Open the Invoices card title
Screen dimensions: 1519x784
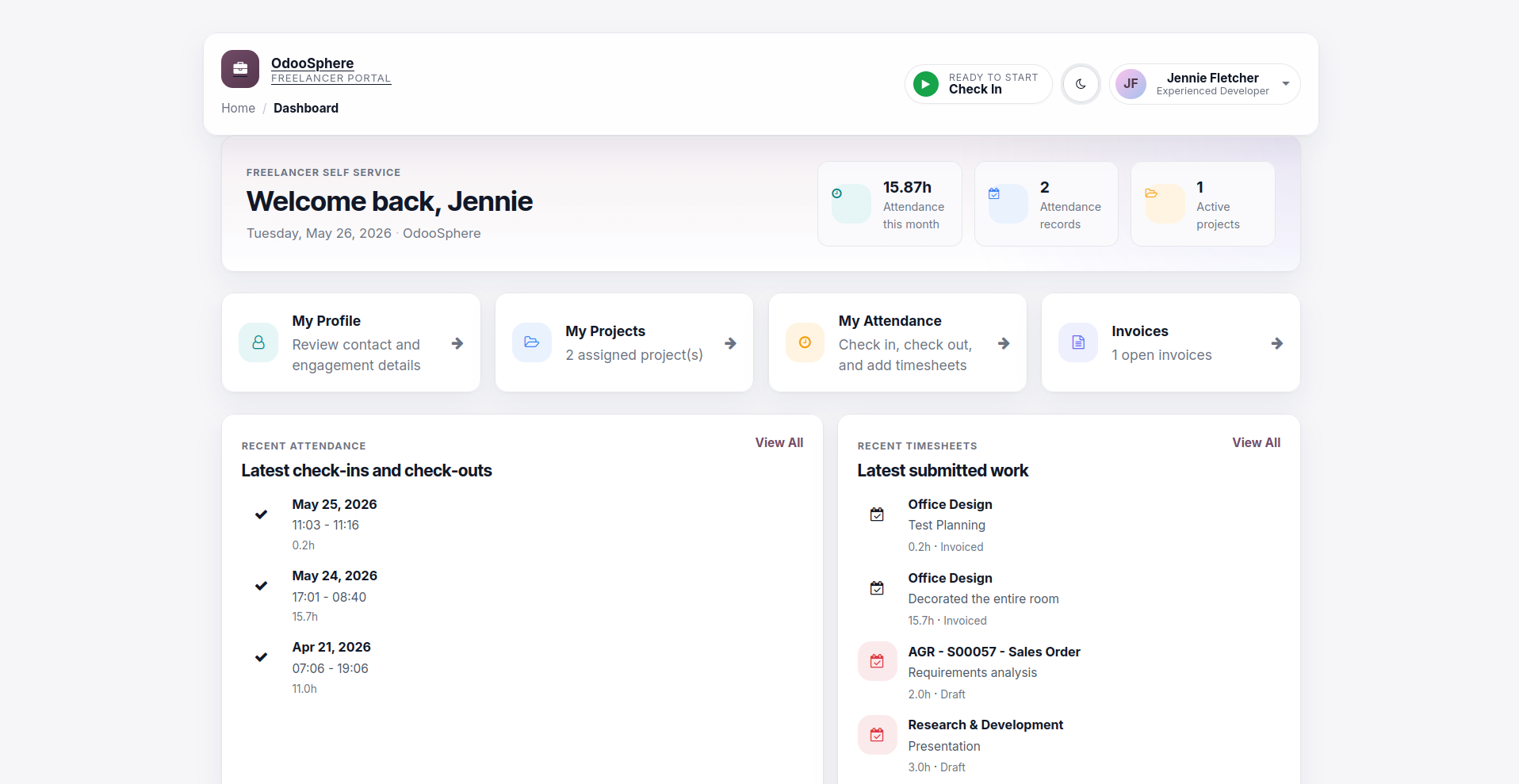pyautogui.click(x=1140, y=331)
